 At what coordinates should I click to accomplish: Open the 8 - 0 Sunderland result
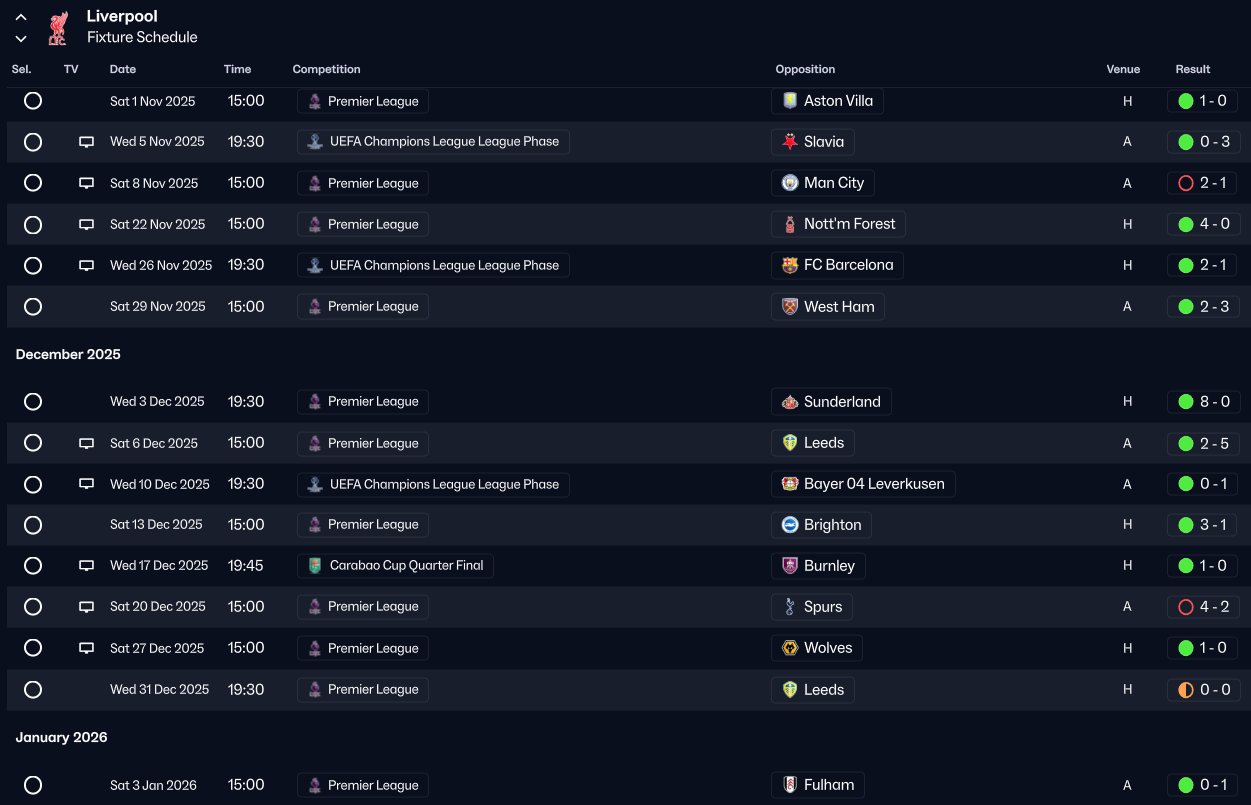1204,402
